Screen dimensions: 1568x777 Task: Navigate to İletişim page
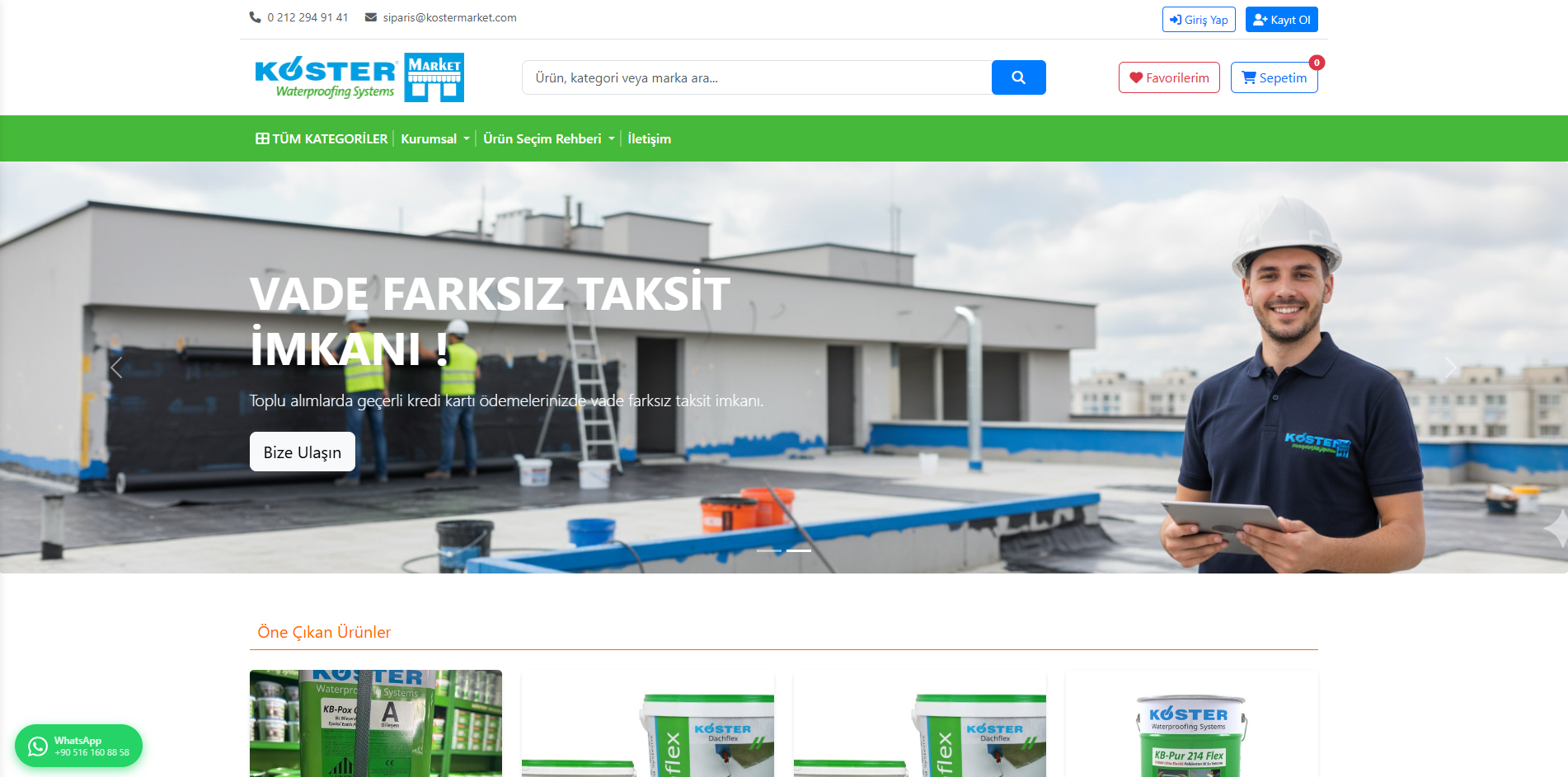(x=649, y=138)
